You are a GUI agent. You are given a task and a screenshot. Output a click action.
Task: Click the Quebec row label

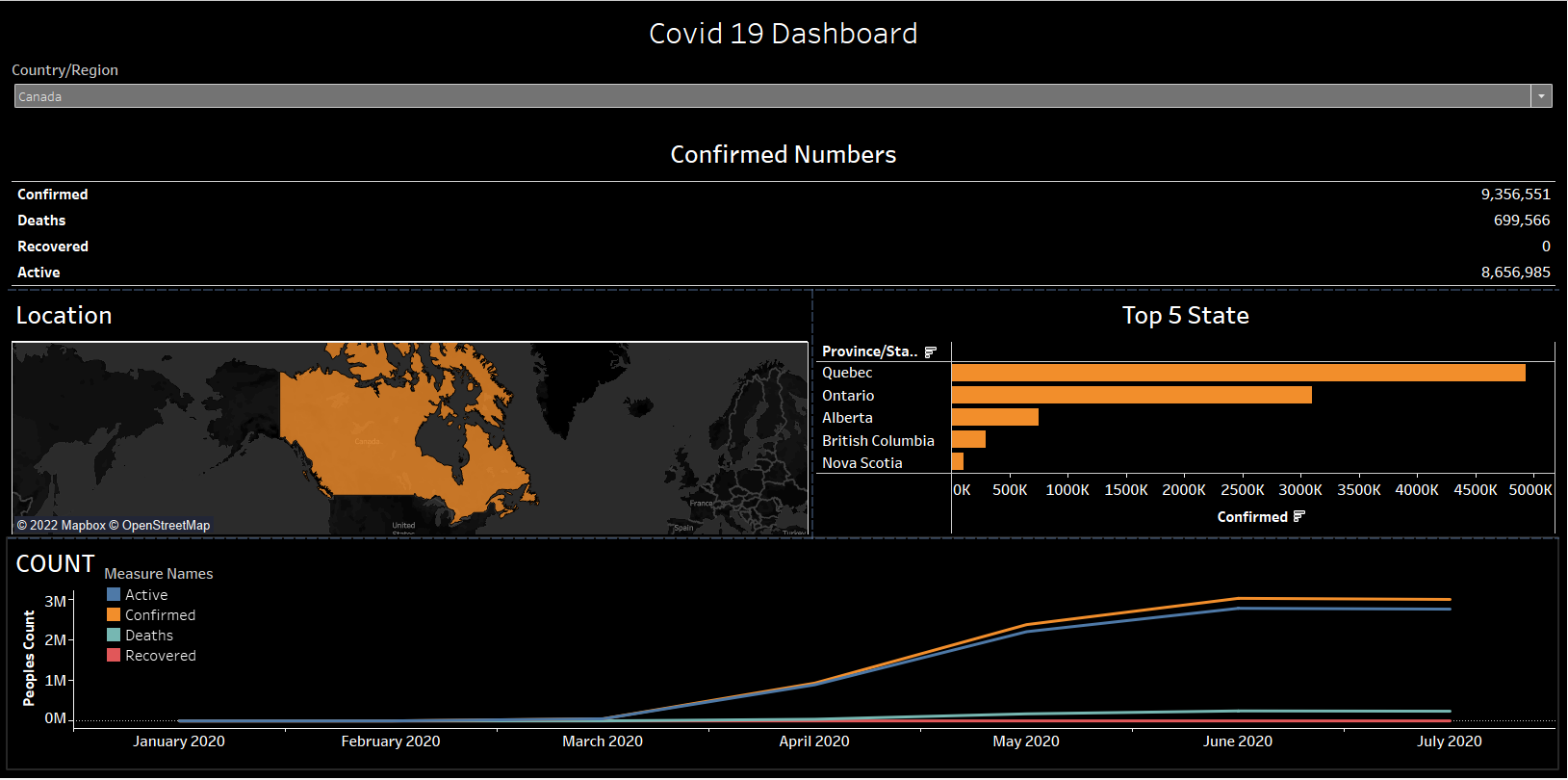click(x=847, y=373)
